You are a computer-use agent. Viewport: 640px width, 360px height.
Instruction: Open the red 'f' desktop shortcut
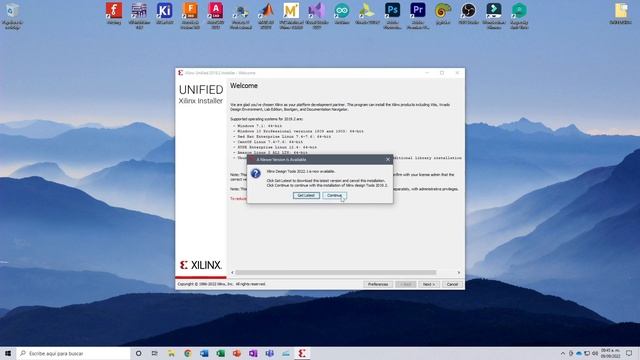[x=114, y=13]
